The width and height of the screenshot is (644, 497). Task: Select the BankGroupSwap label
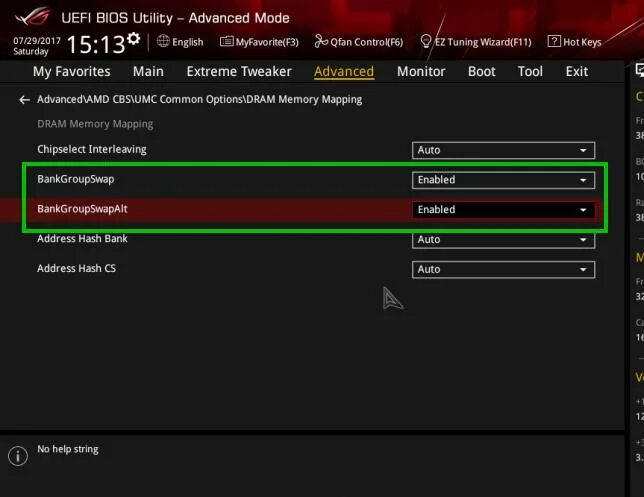pos(76,179)
